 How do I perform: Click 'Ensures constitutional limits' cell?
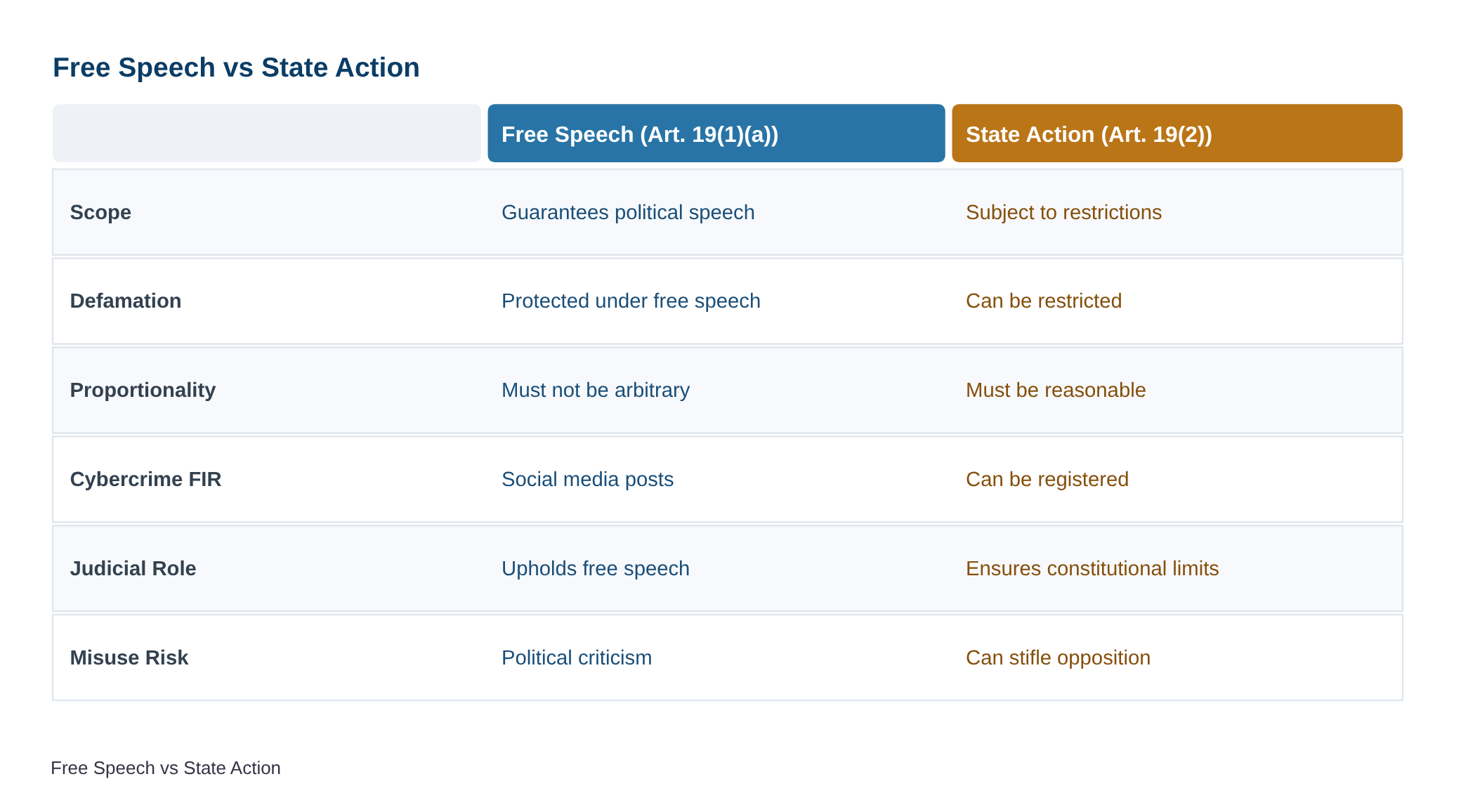1092,568
